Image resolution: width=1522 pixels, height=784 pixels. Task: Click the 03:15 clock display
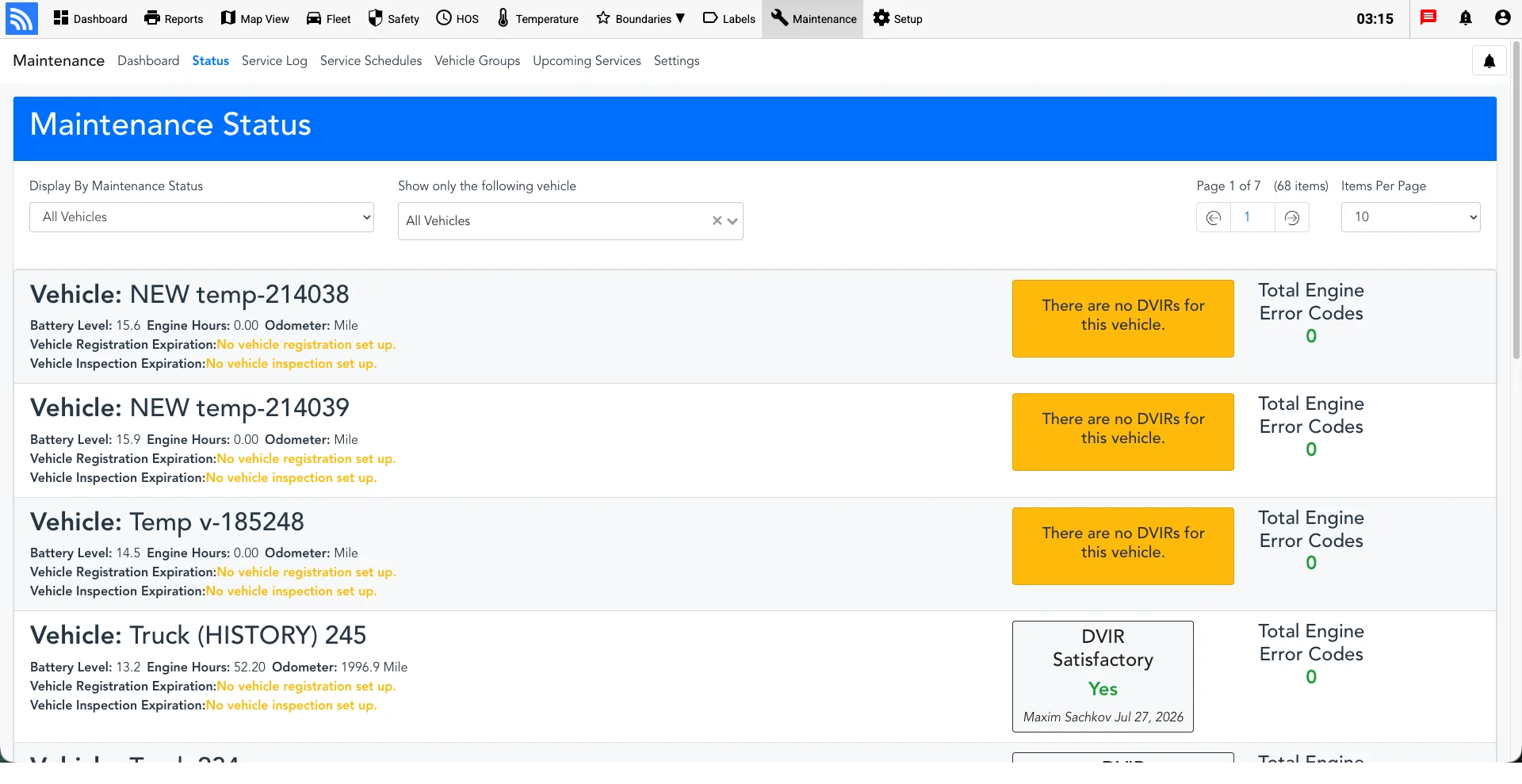(x=1375, y=19)
